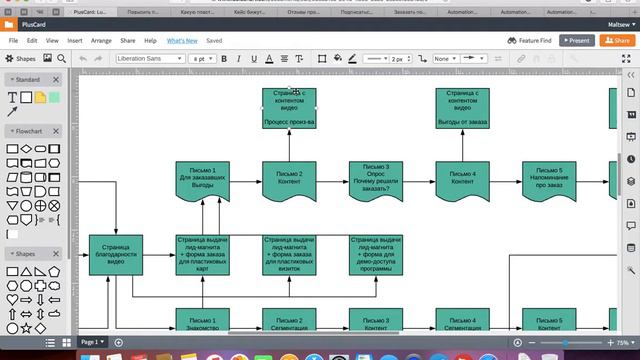
Task: Open the 75% zoom level dropdown
Action: click(x=626, y=343)
